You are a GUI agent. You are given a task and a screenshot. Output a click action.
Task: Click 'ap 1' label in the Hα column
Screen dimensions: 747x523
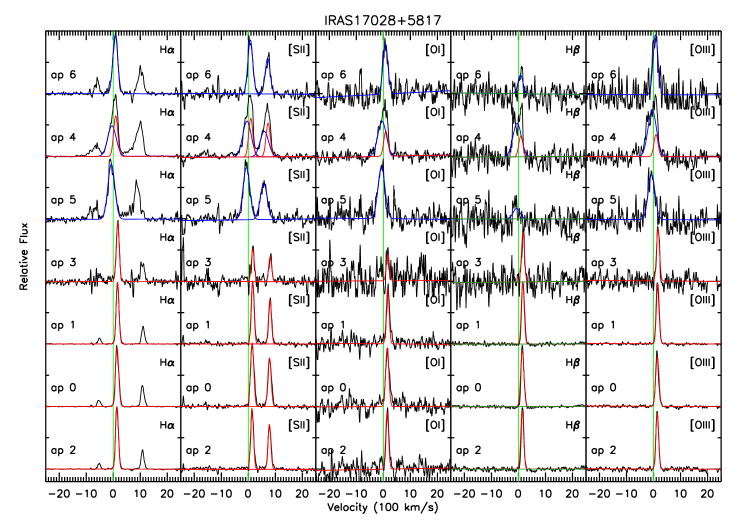63,325
